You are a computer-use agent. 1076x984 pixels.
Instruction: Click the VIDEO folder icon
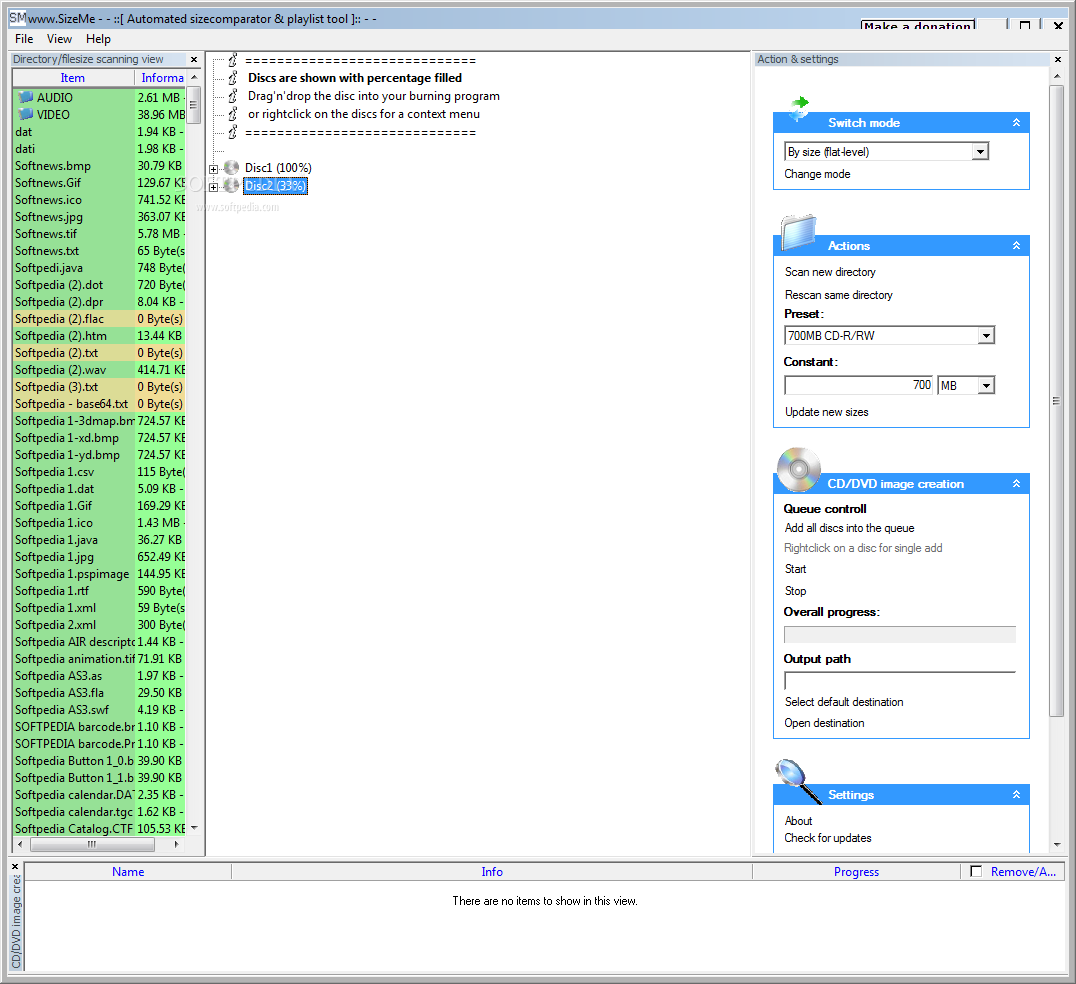(25, 114)
